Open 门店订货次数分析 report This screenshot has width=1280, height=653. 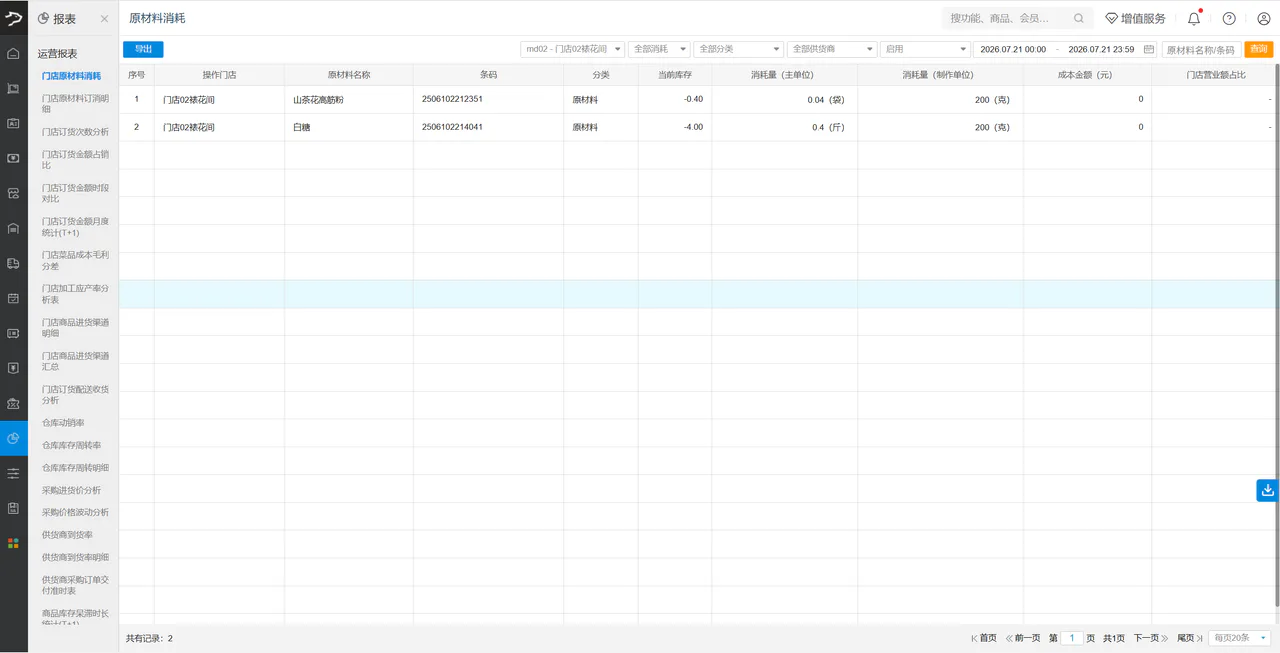coord(75,132)
